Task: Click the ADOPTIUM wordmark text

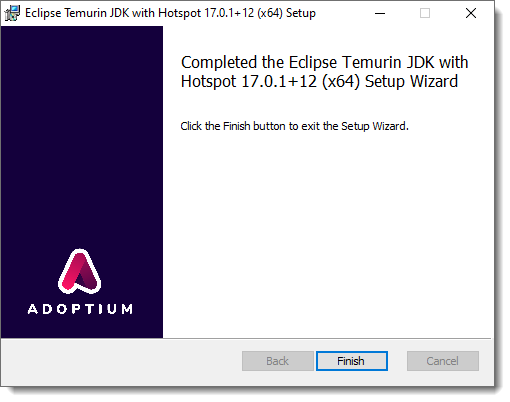Action: (x=80, y=309)
